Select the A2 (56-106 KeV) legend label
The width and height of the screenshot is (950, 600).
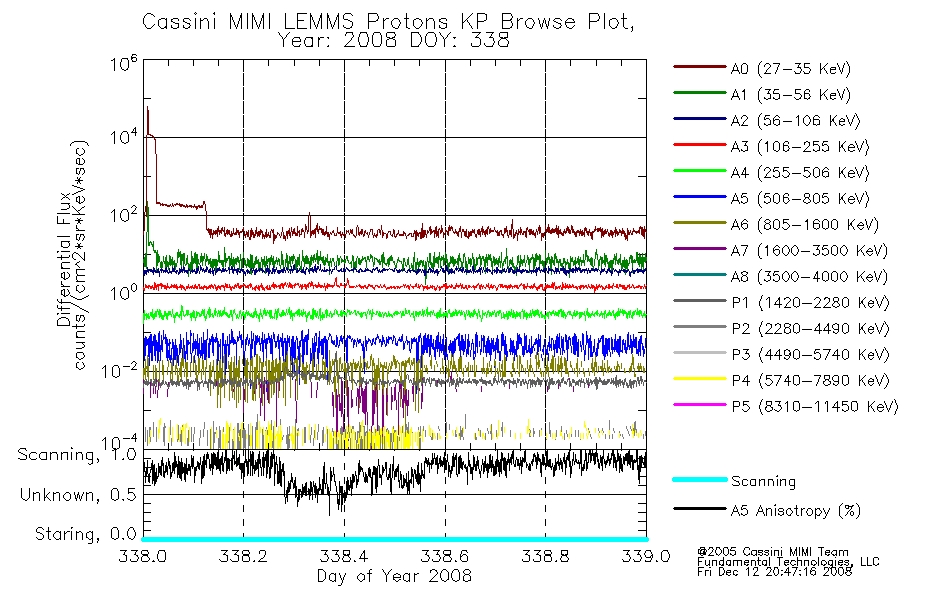(x=796, y=121)
